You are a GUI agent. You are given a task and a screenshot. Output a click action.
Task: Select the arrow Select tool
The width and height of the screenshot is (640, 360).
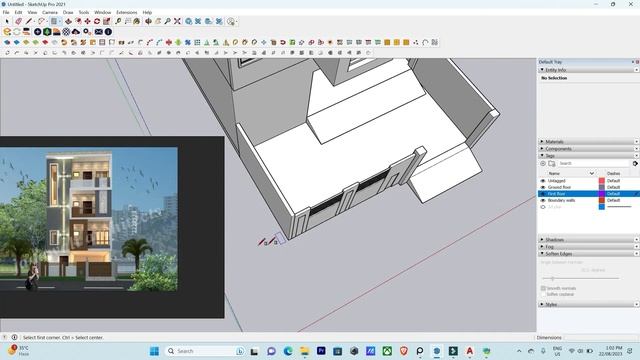click(x=7, y=21)
